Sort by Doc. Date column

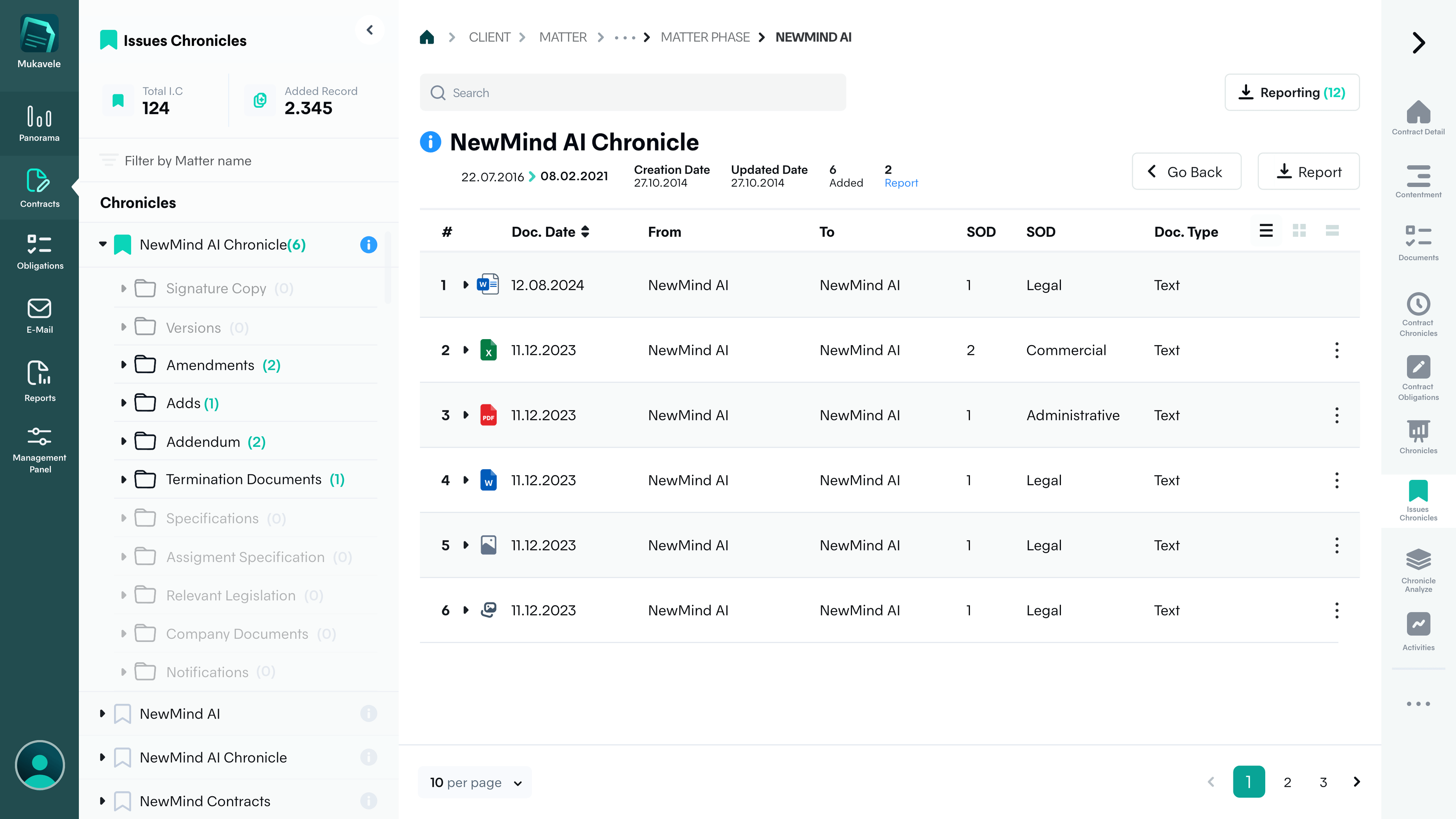[x=585, y=232]
